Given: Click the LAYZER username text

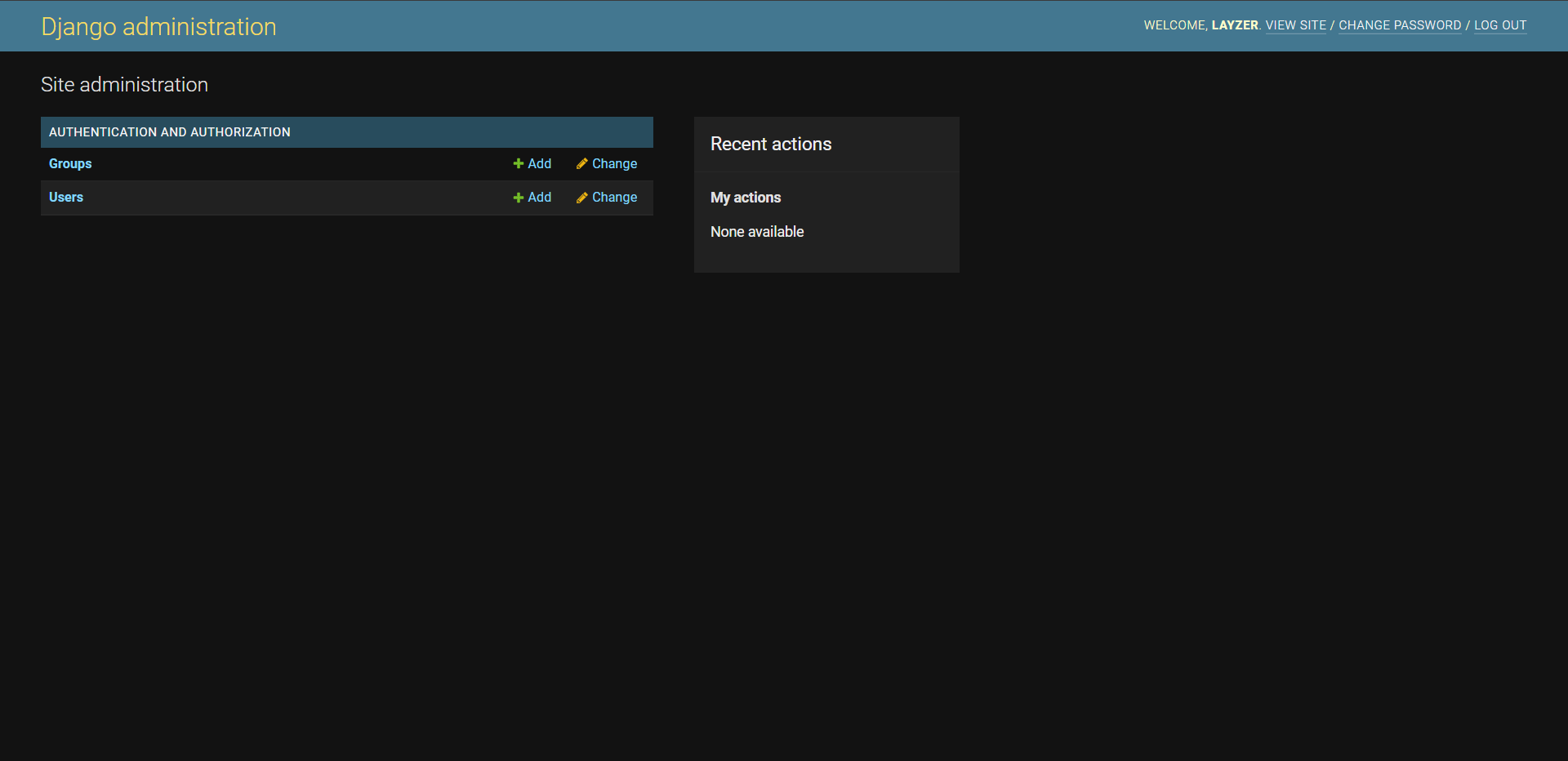Looking at the screenshot, I should point(1235,25).
